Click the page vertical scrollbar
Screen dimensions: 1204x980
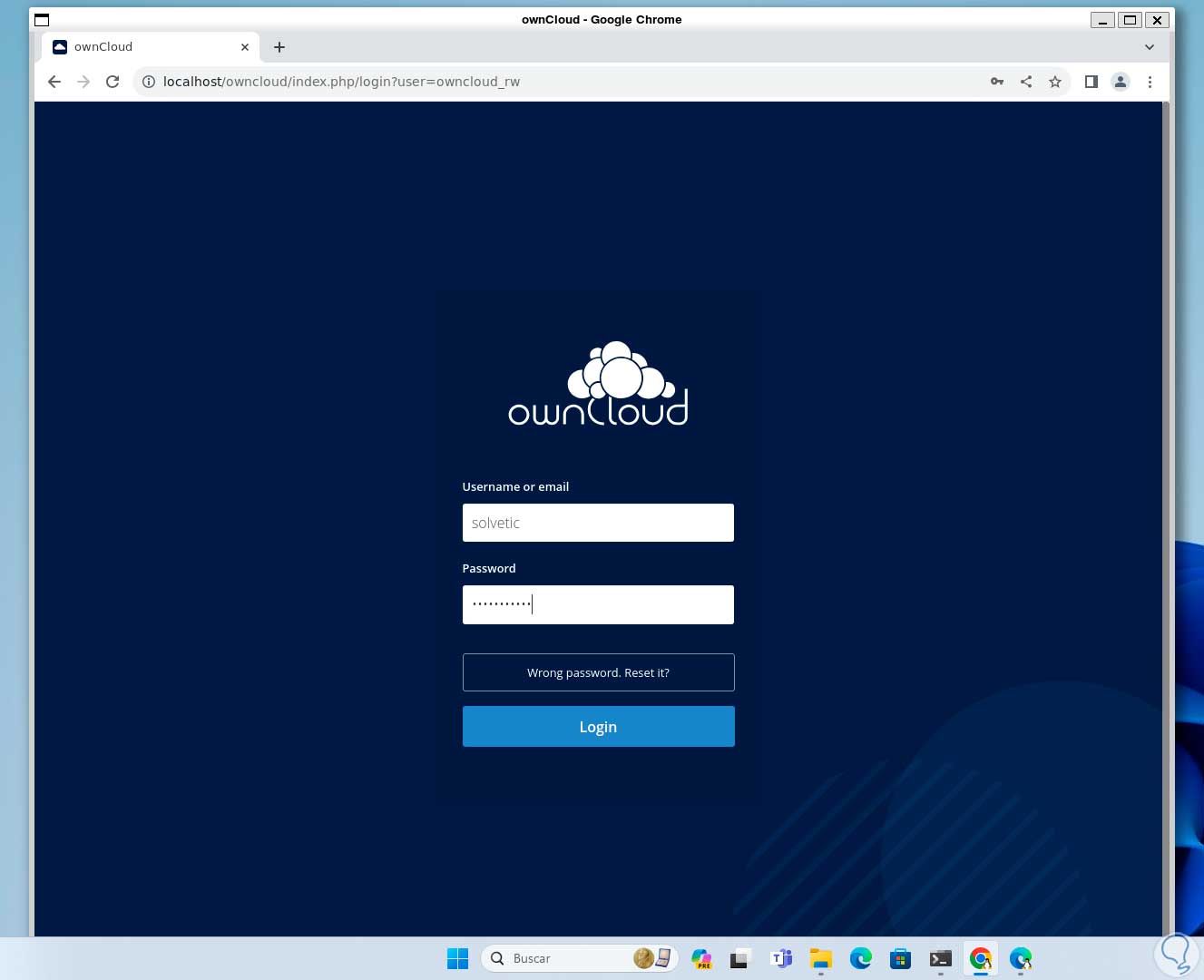[x=1166, y=519]
